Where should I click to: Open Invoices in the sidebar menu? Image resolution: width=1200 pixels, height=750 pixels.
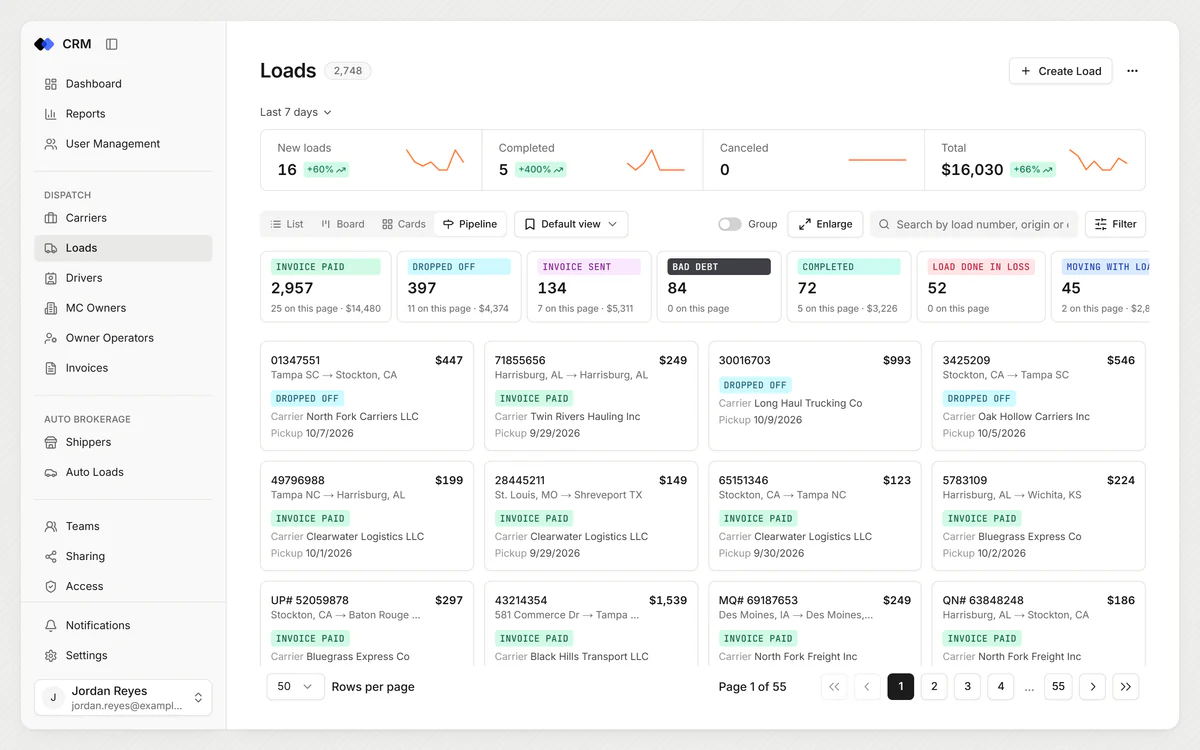(x=123, y=368)
